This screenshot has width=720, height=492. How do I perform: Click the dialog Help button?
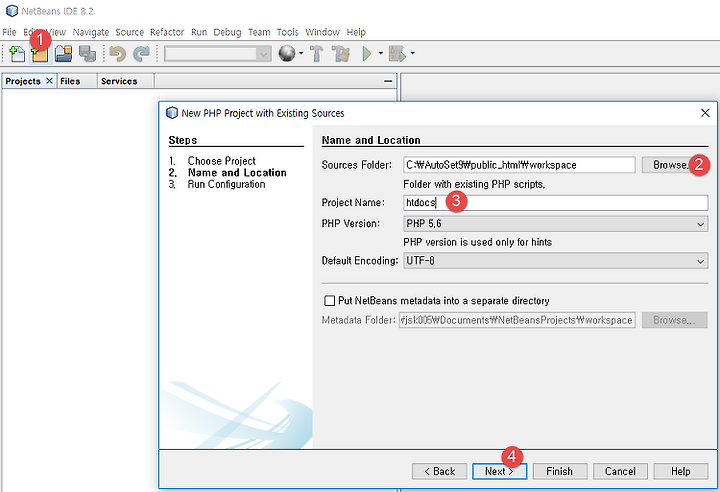(681, 471)
